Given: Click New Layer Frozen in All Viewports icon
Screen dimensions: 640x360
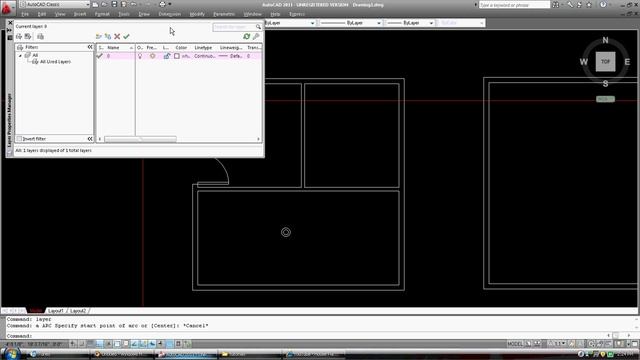Looking at the screenshot, I should [x=108, y=36].
